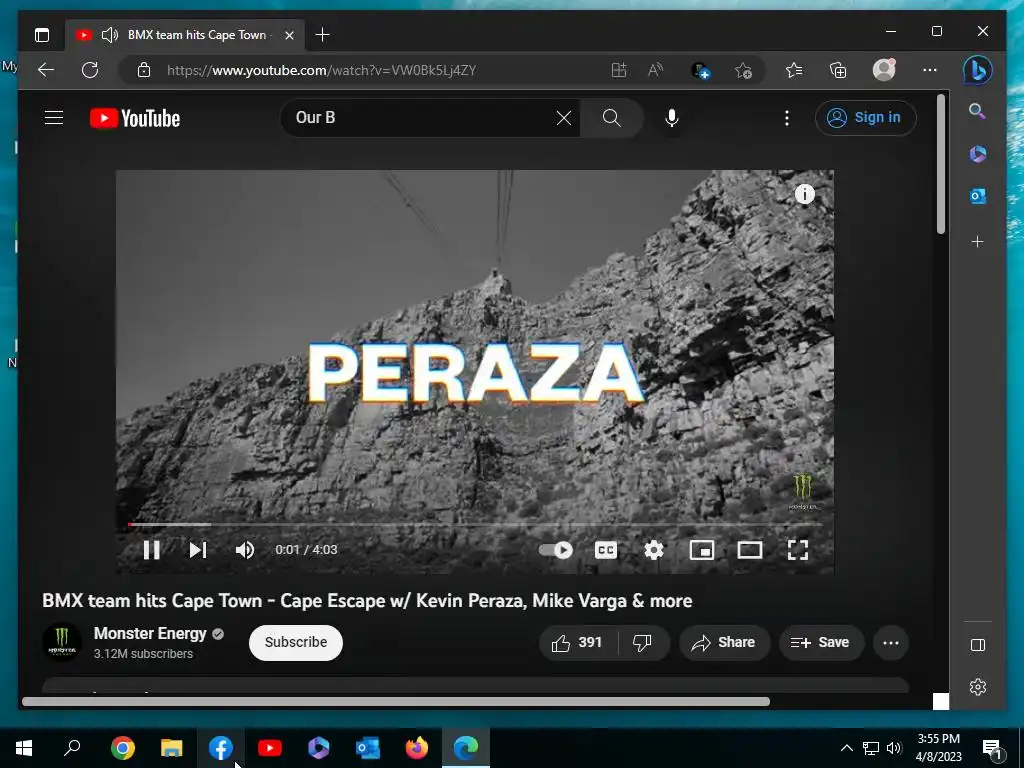Open Monster Energy channel avatar
1024x768 pixels.
pyautogui.click(x=62, y=643)
